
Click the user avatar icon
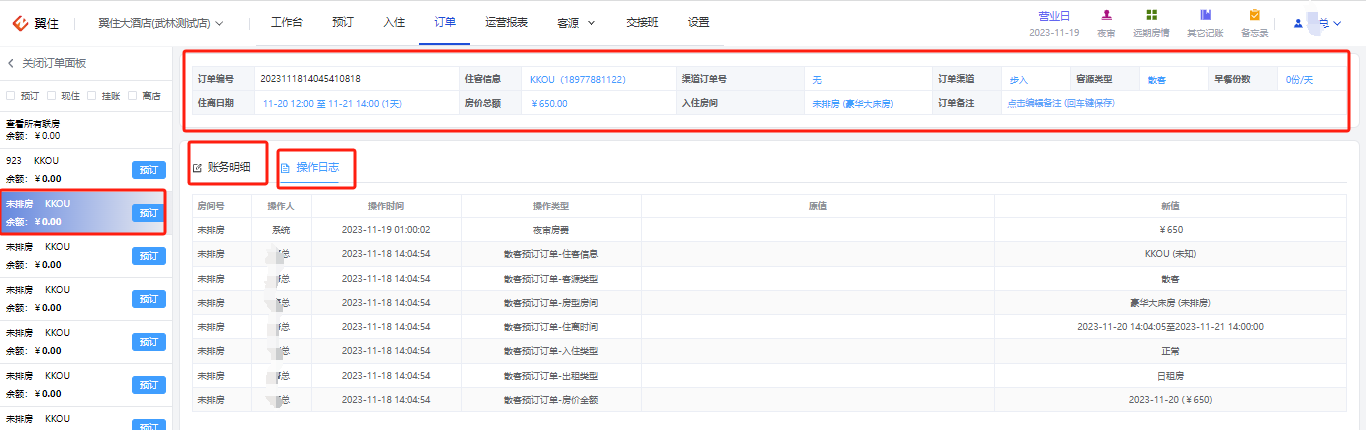[x=1298, y=22]
